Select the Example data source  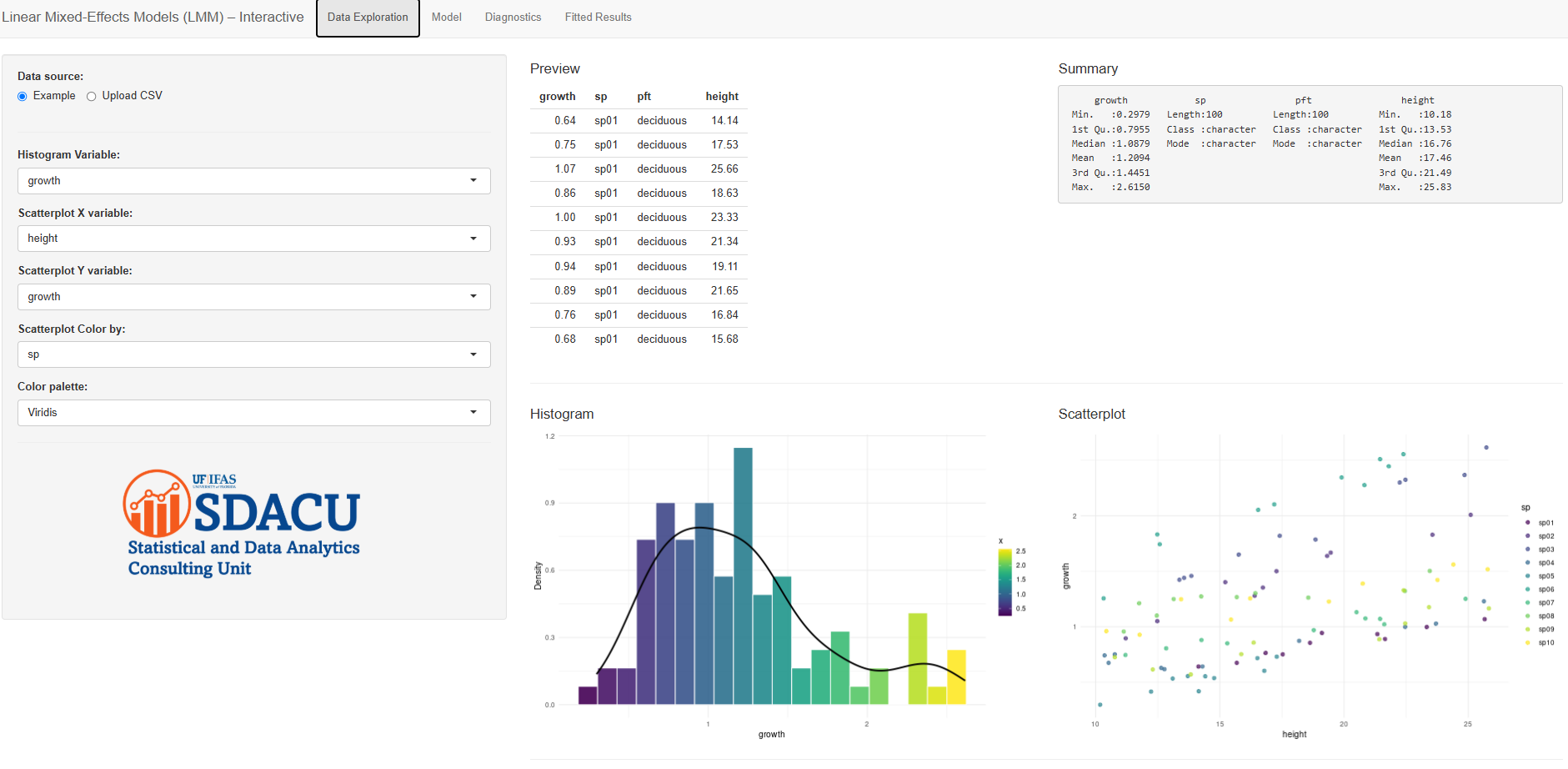pyautogui.click(x=22, y=96)
